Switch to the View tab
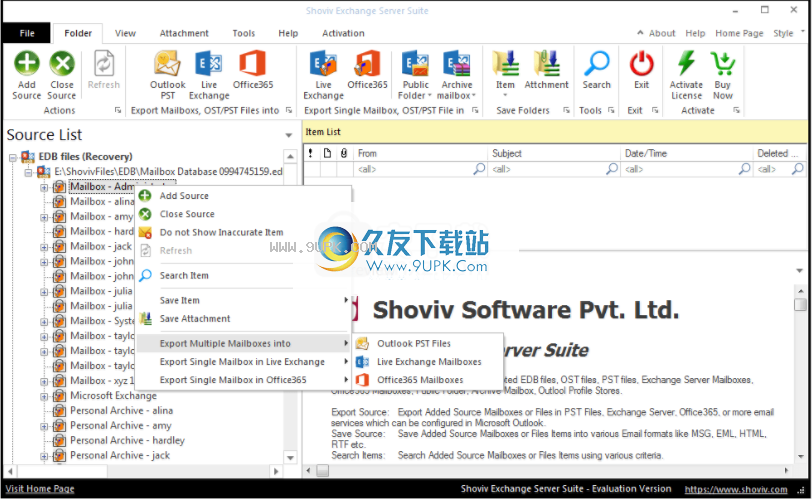The image size is (812, 499). (x=125, y=33)
